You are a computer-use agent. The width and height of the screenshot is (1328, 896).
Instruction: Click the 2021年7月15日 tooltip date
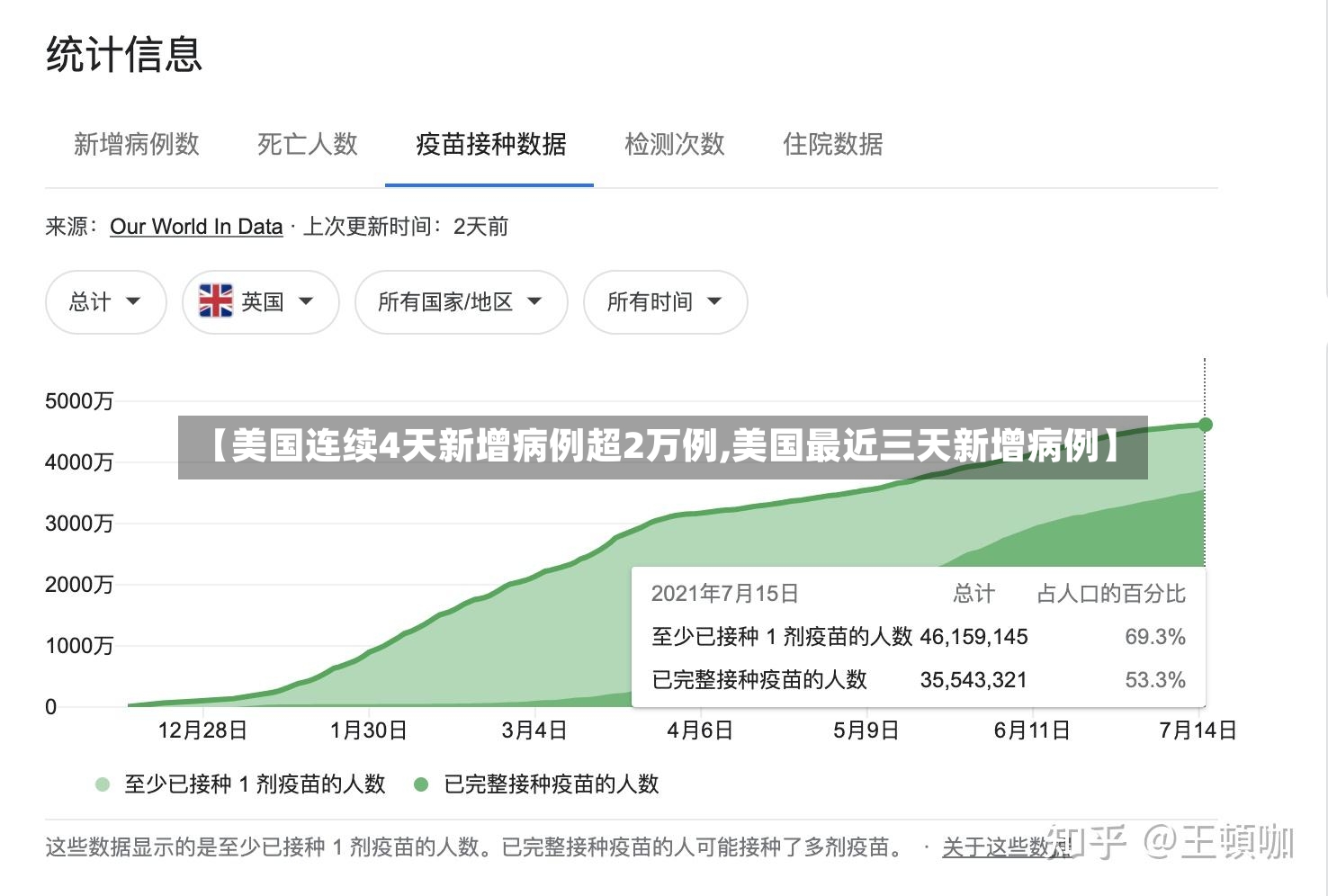(x=725, y=594)
